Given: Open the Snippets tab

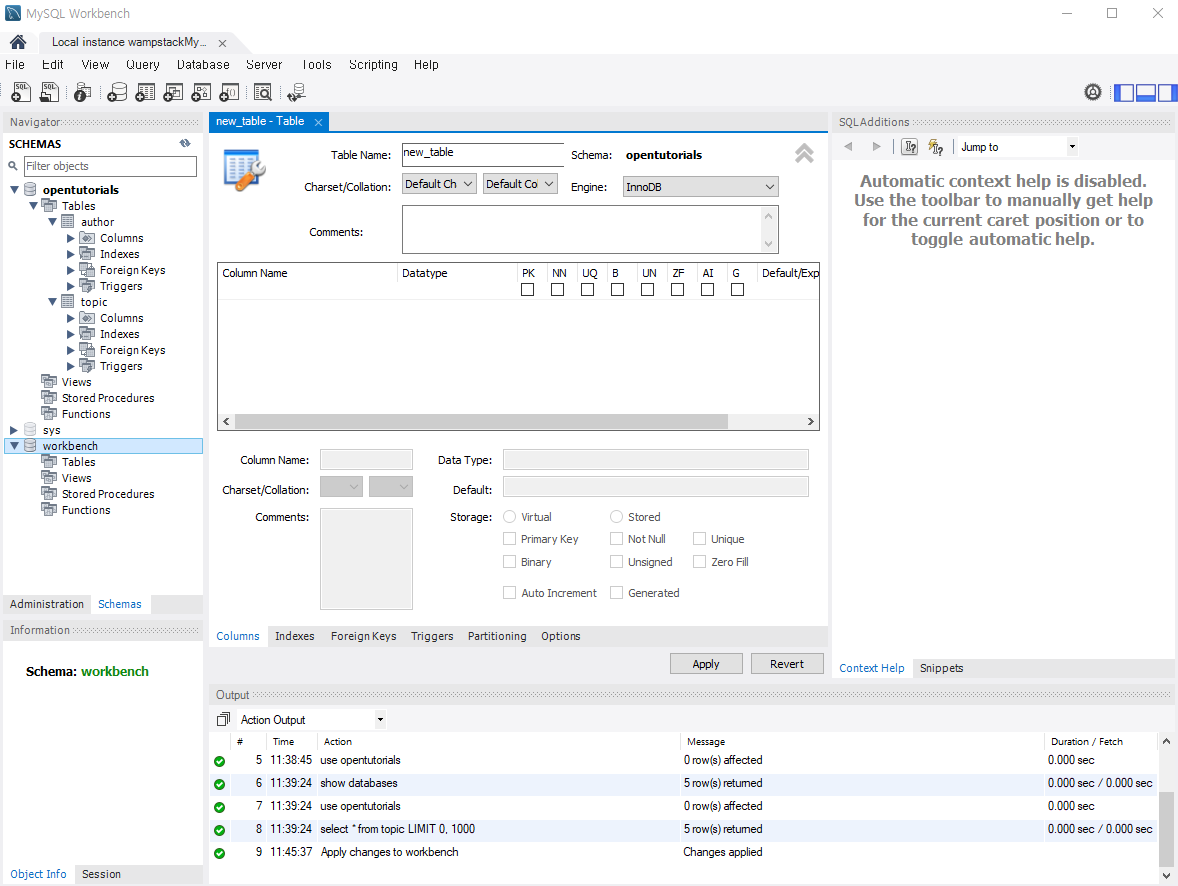Looking at the screenshot, I should (941, 668).
